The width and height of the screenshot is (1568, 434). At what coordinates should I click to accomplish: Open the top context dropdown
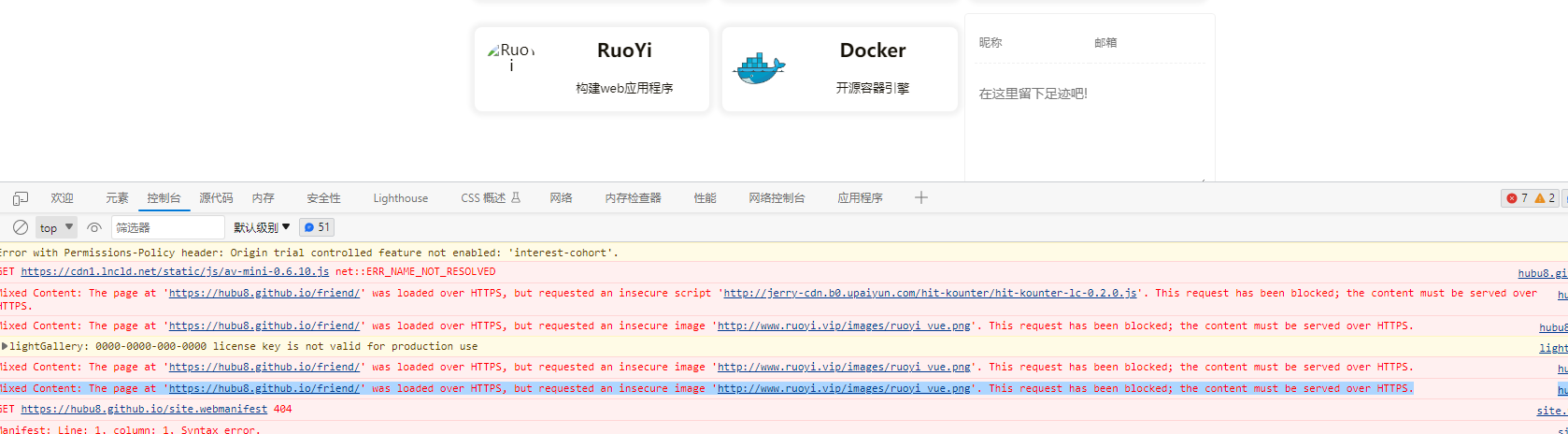(x=56, y=227)
